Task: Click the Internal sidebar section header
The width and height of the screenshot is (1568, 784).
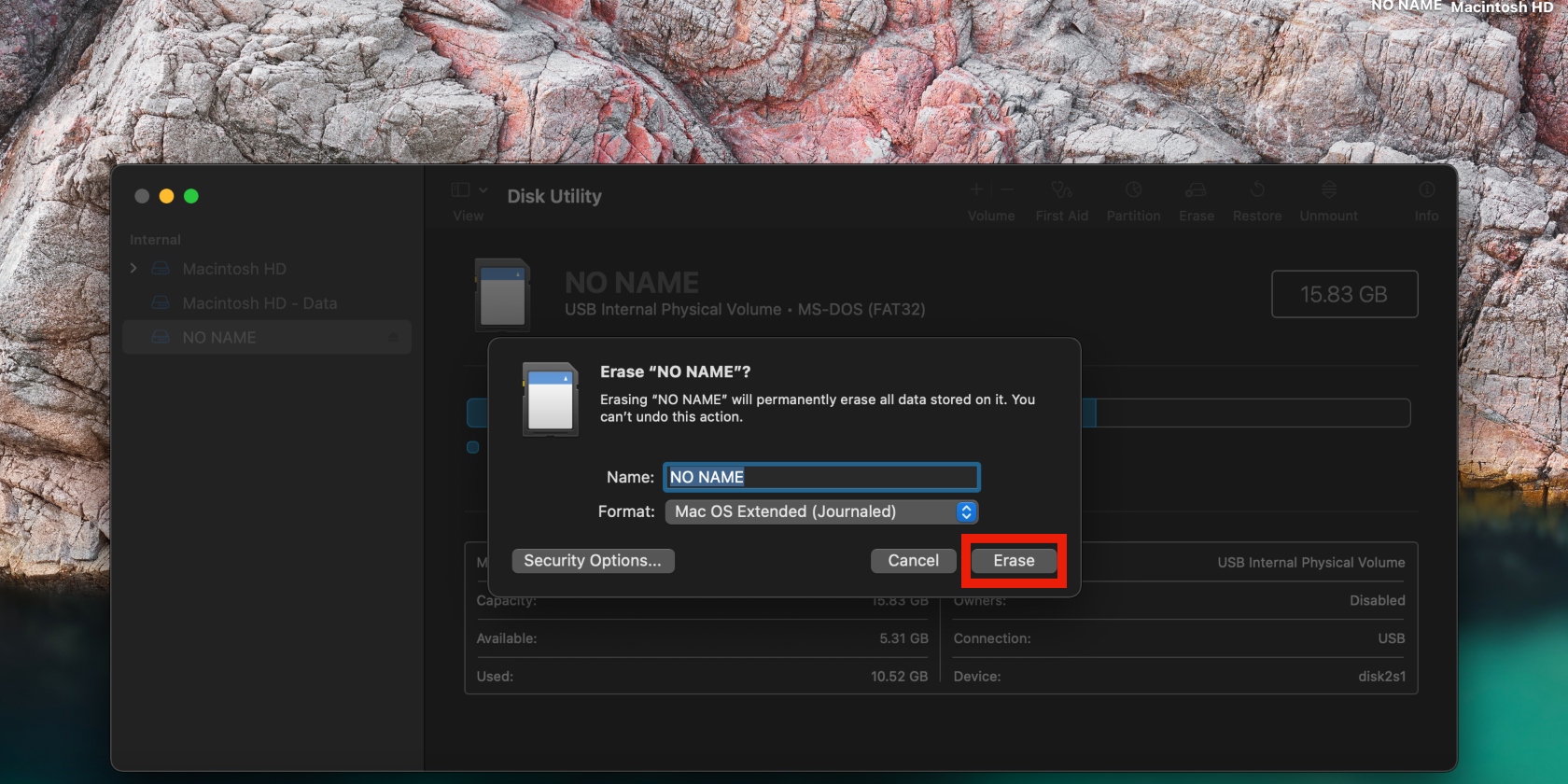Action: (155, 240)
